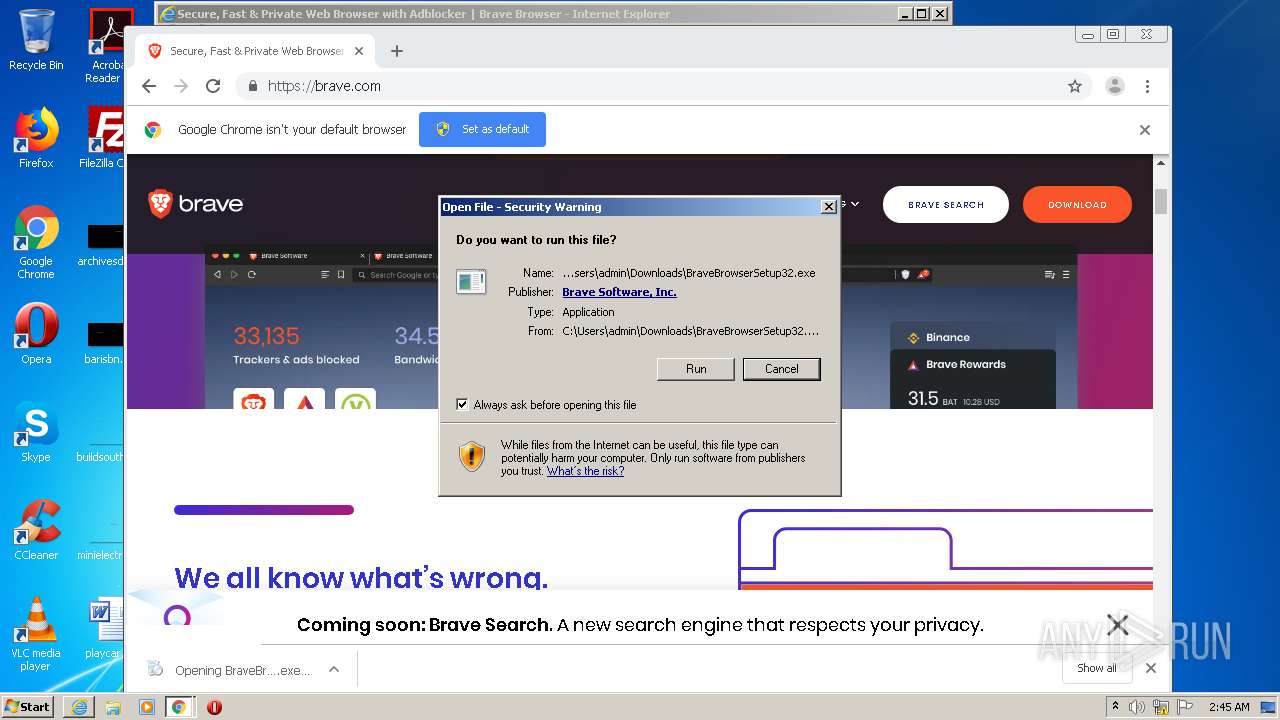
Task: Go back in Chrome
Action: coord(149,86)
